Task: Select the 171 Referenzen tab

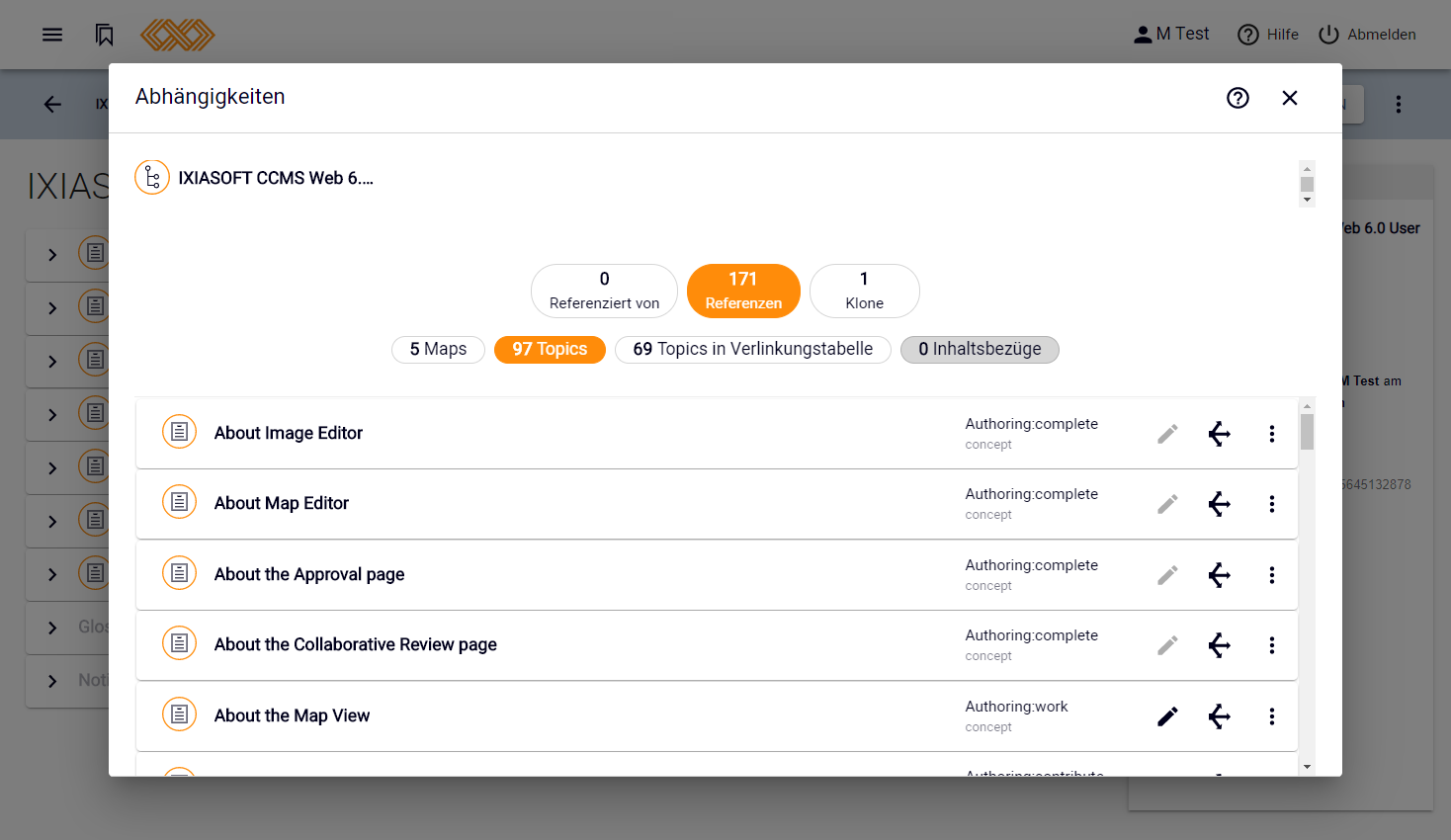Action: pos(743,291)
